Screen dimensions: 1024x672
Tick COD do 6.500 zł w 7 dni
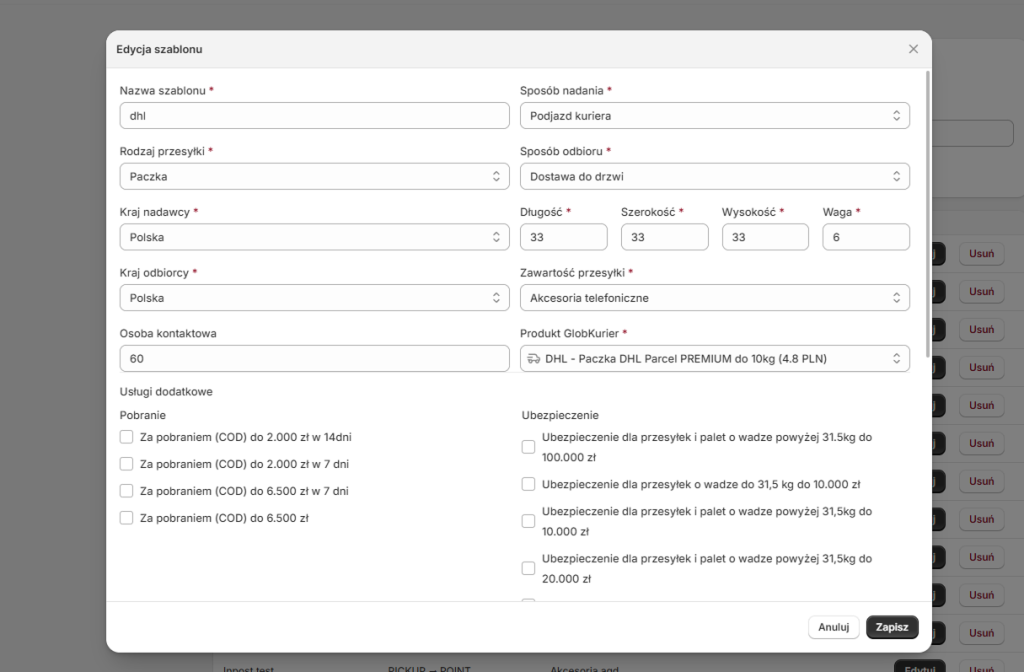[127, 490]
